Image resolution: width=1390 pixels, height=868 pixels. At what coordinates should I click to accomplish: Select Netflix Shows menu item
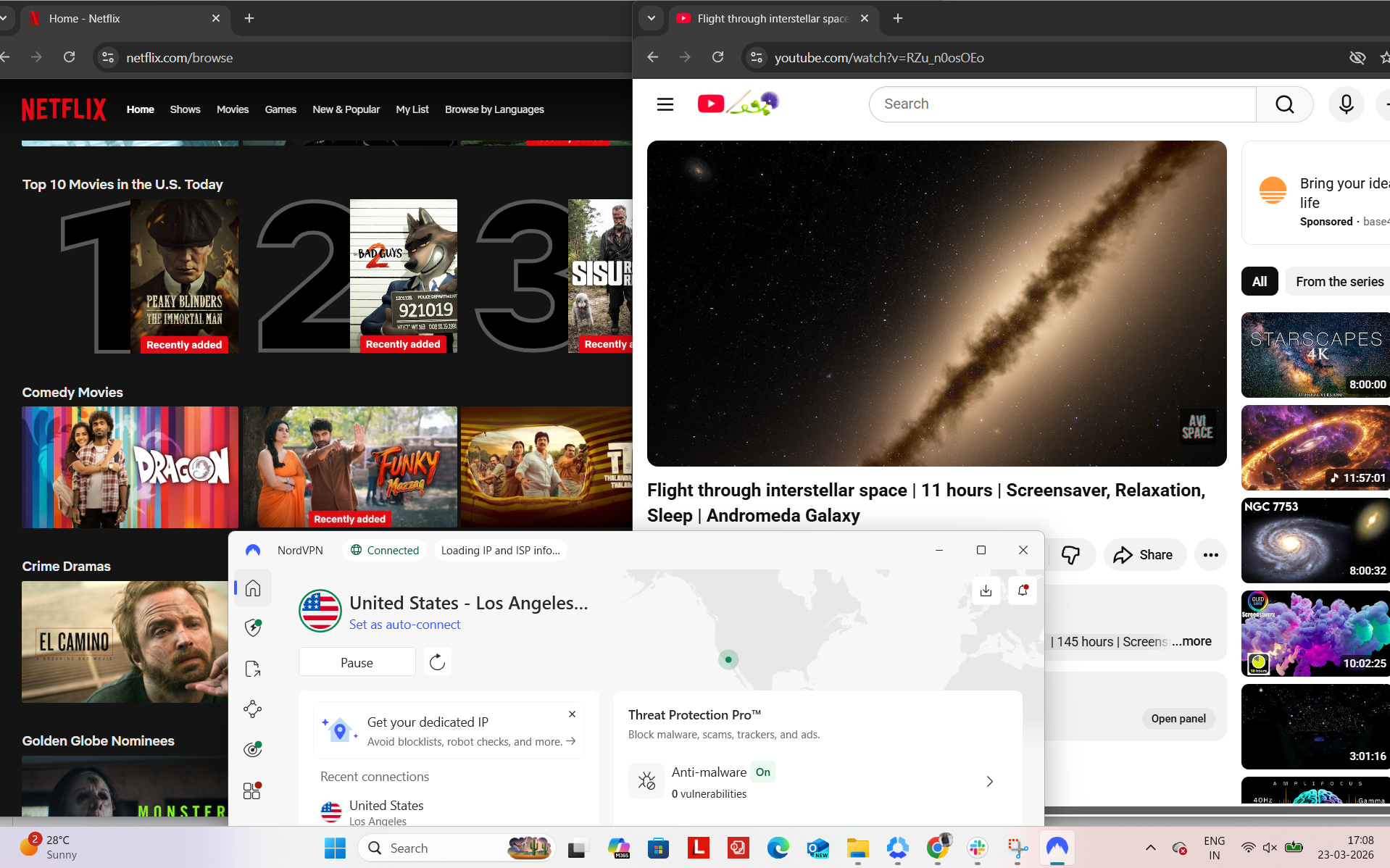185,109
